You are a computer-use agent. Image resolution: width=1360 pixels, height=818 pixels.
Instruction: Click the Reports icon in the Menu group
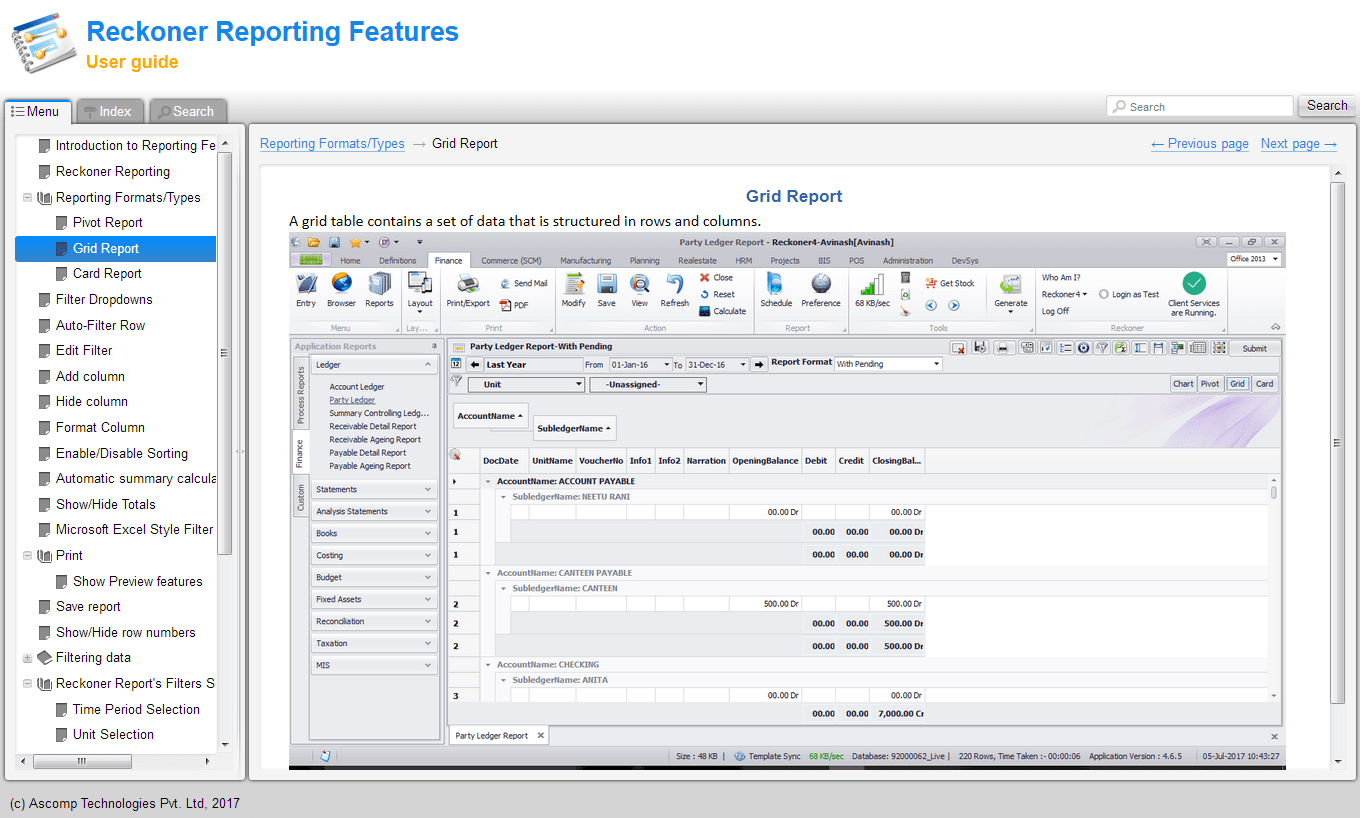click(379, 290)
